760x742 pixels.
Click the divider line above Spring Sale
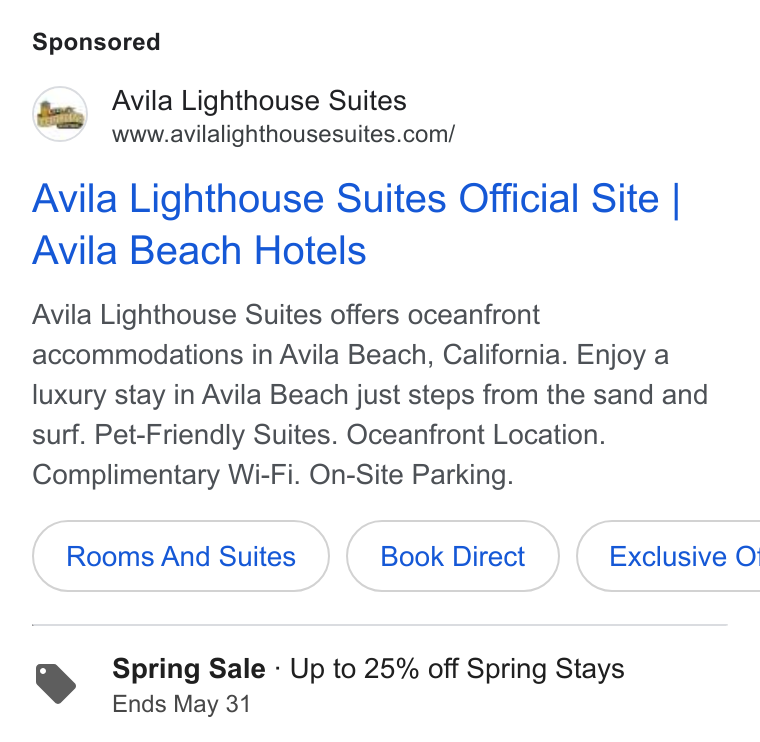coord(380,625)
